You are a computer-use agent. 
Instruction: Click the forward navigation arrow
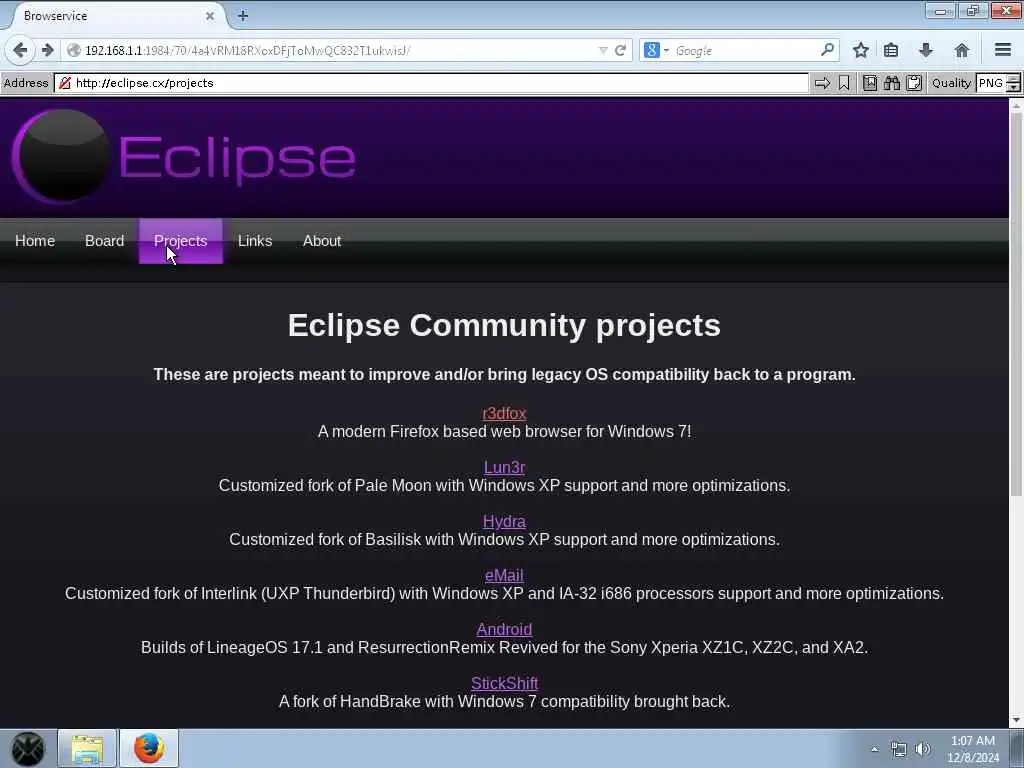tap(47, 50)
